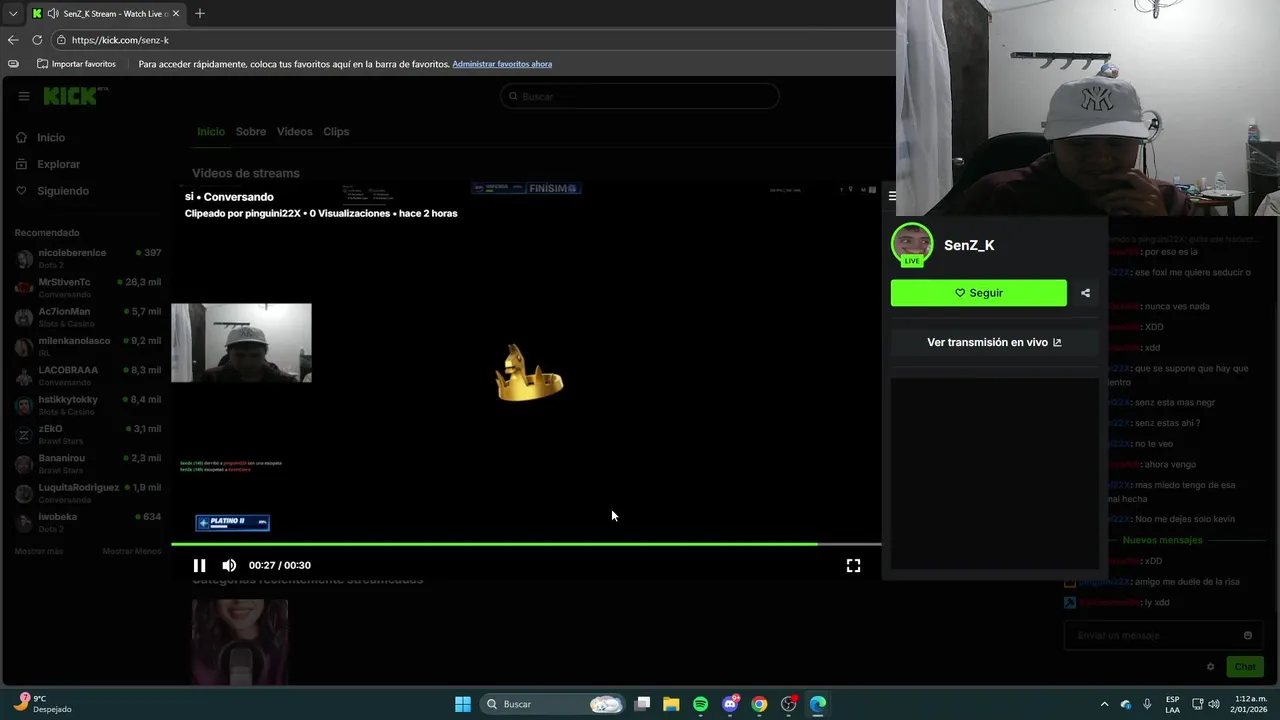1280x720 pixels.
Task: Open SenZ_K profile avatar
Action: (x=912, y=245)
